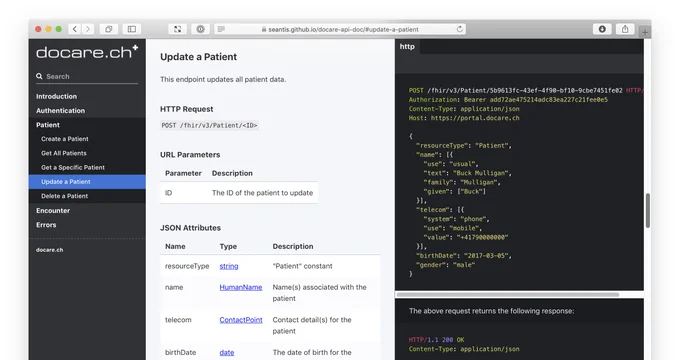Click the docare.ch logo

point(87,52)
